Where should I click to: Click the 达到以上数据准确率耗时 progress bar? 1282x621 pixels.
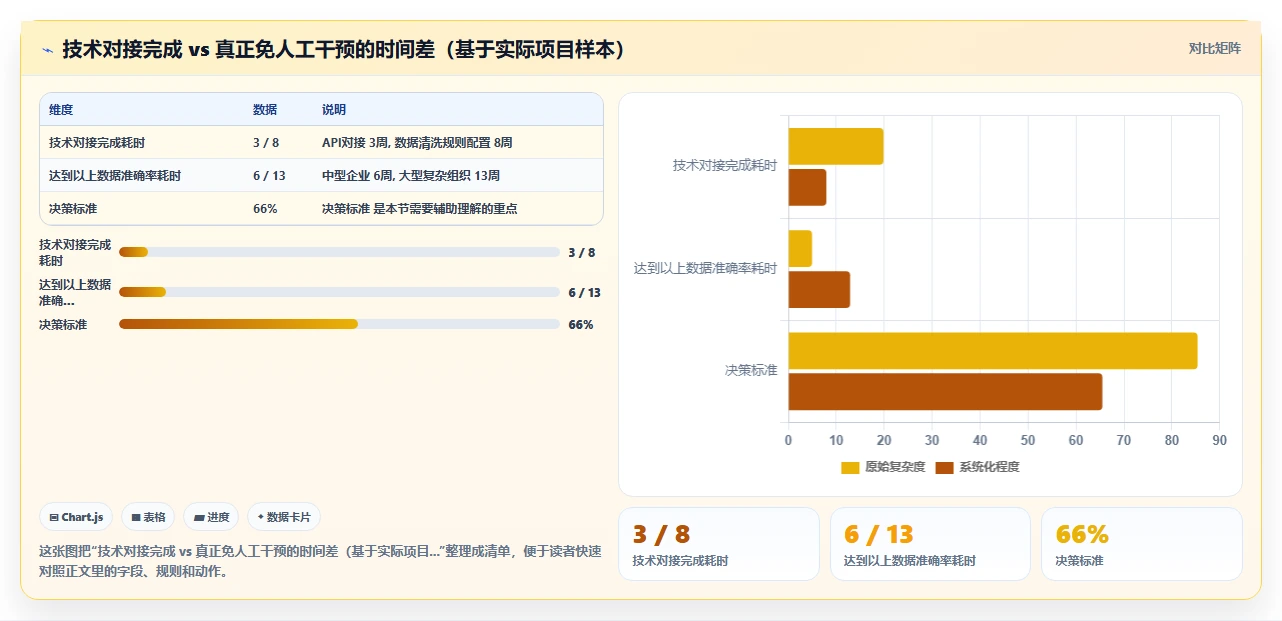[339, 292]
